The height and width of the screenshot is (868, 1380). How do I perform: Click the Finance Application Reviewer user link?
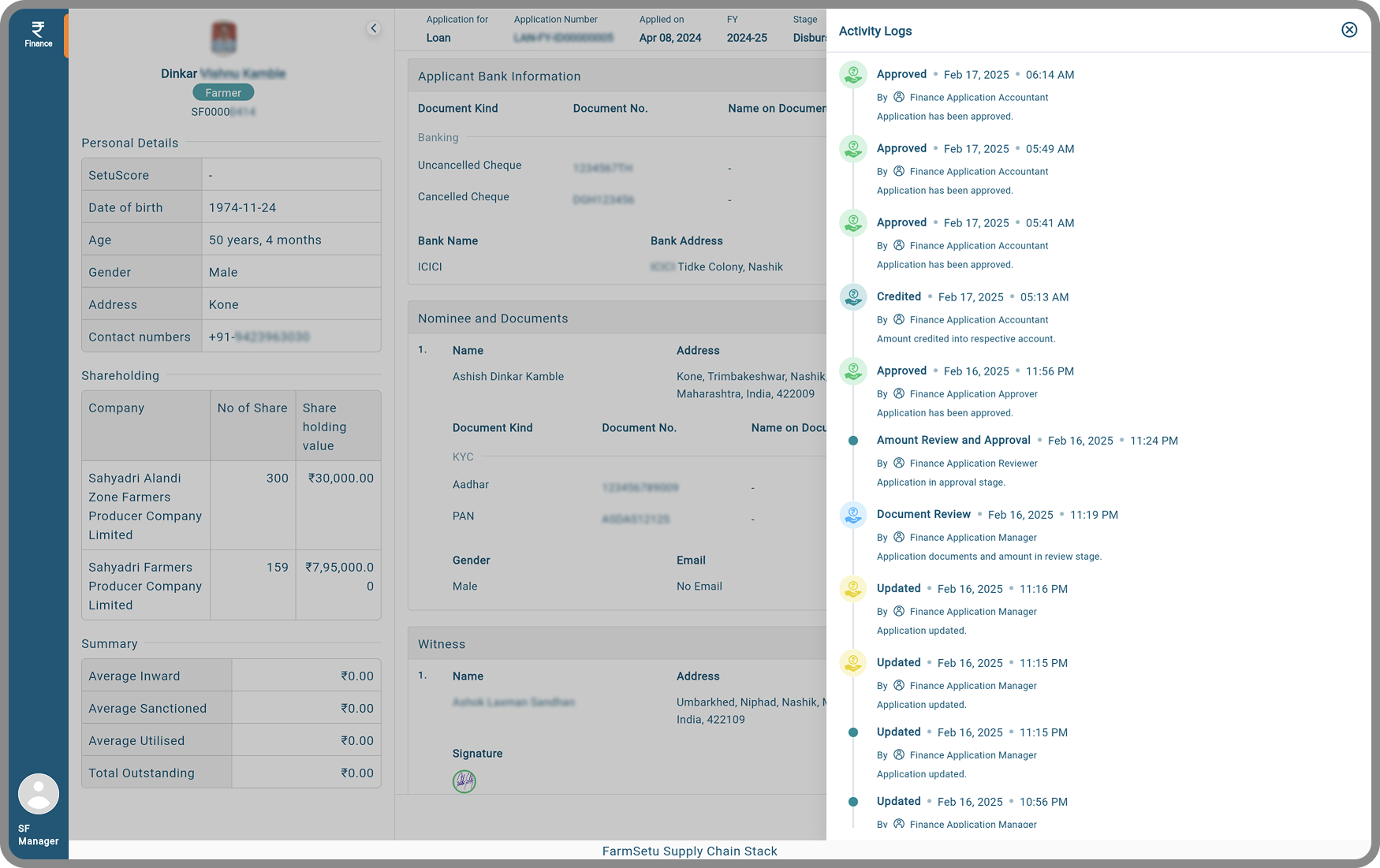pos(973,464)
